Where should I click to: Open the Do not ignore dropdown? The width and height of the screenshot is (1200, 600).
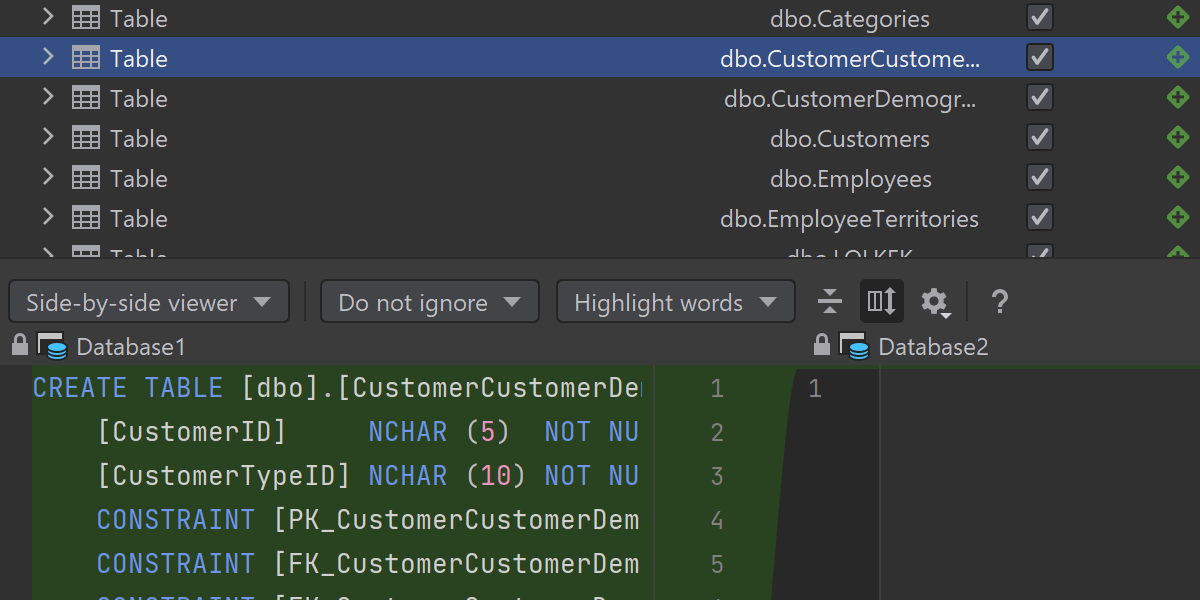(x=429, y=302)
